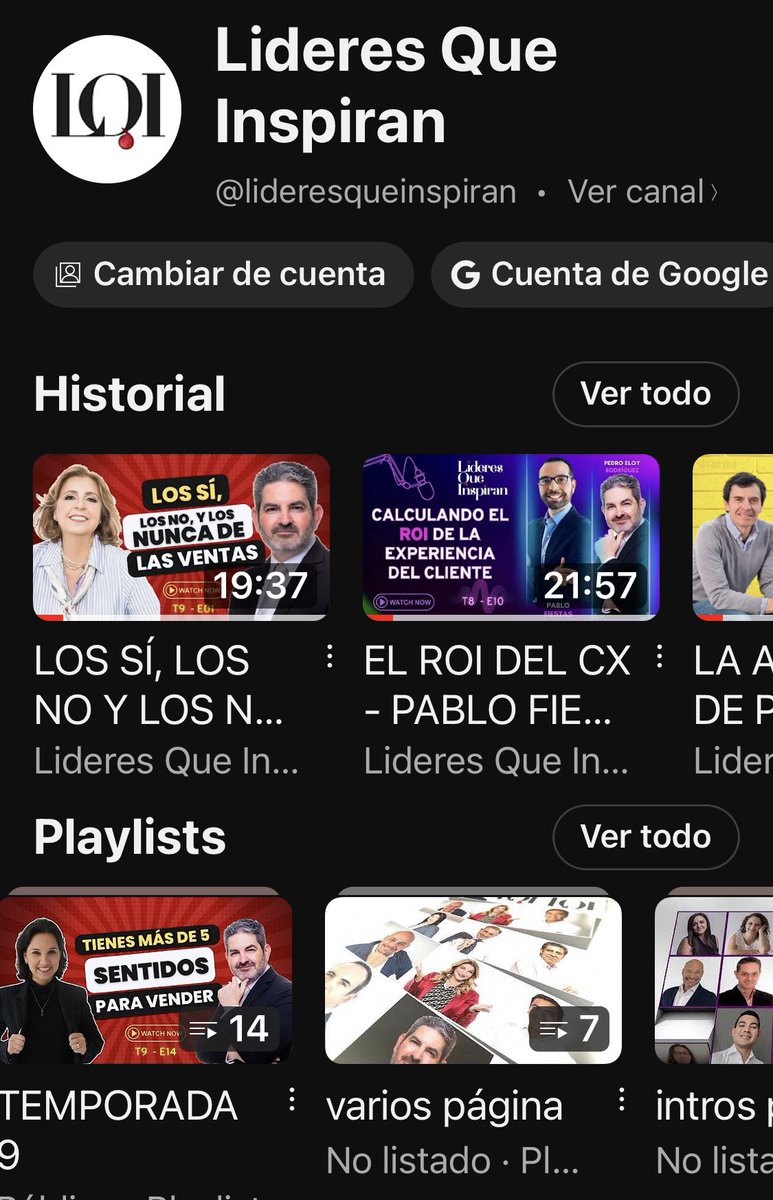
Task: Open options menu for TEMPORADA 9 playlist
Action: pos(291,1101)
